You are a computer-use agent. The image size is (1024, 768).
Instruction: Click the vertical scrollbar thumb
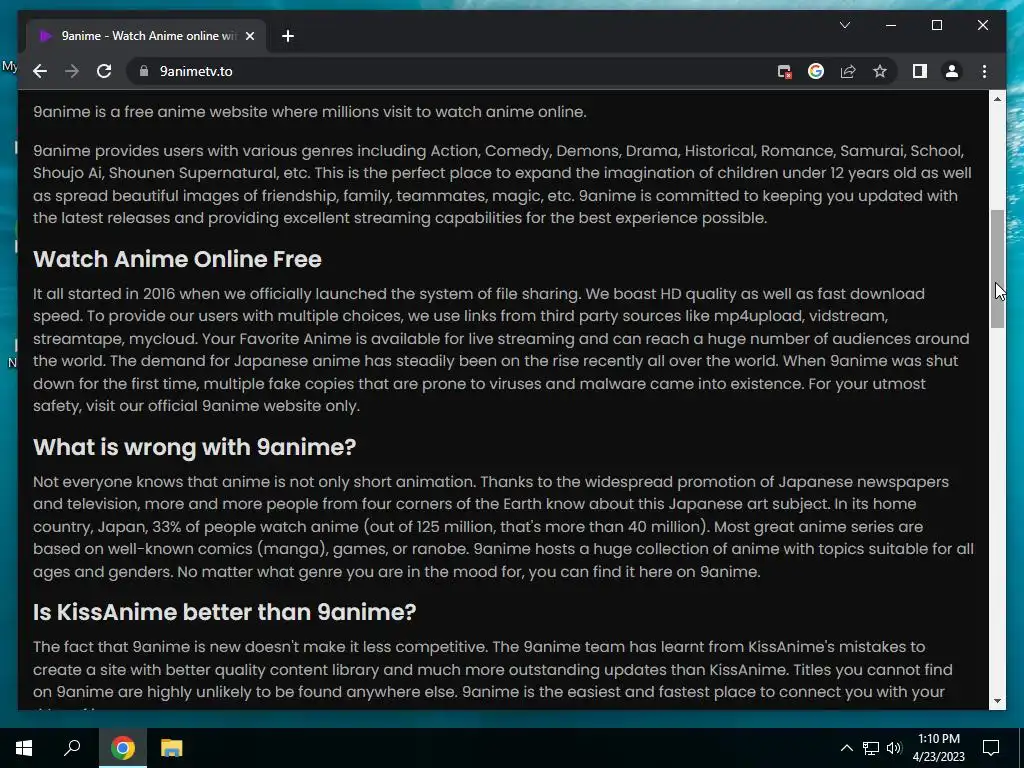tap(997, 268)
